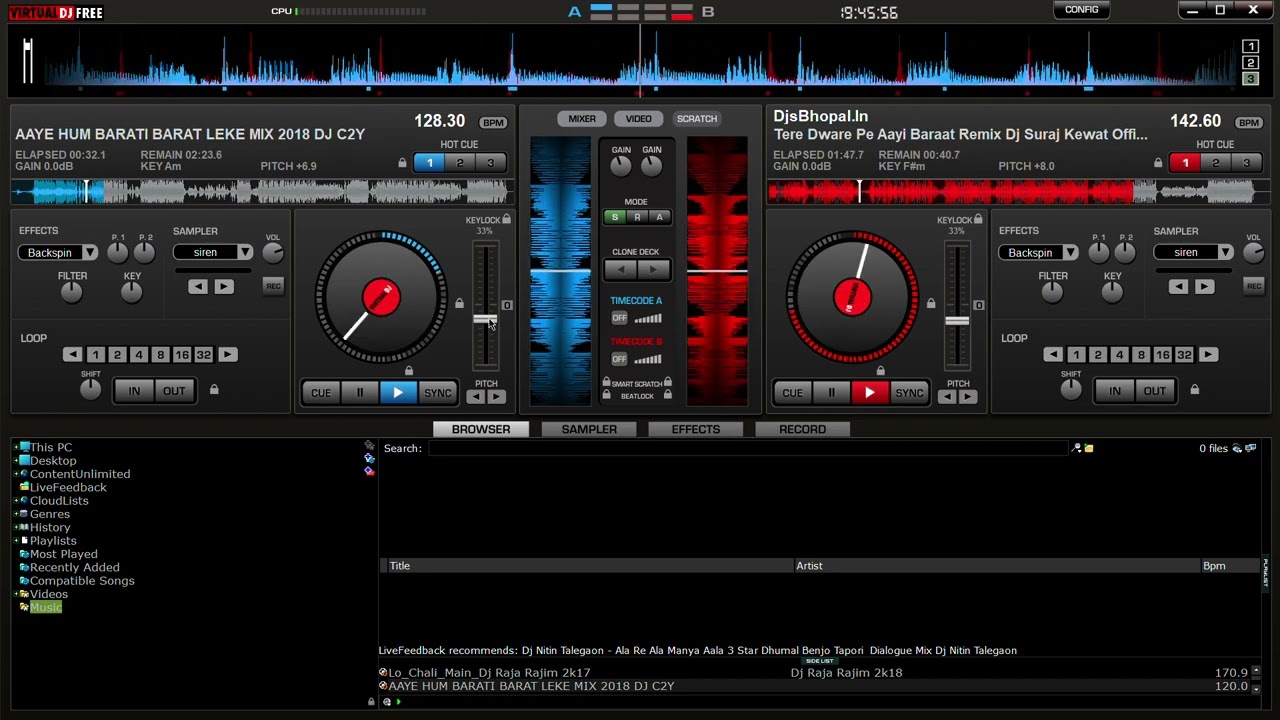Trigger left deck hot cue 2
Screen dimensions: 1280x720
pos(460,163)
